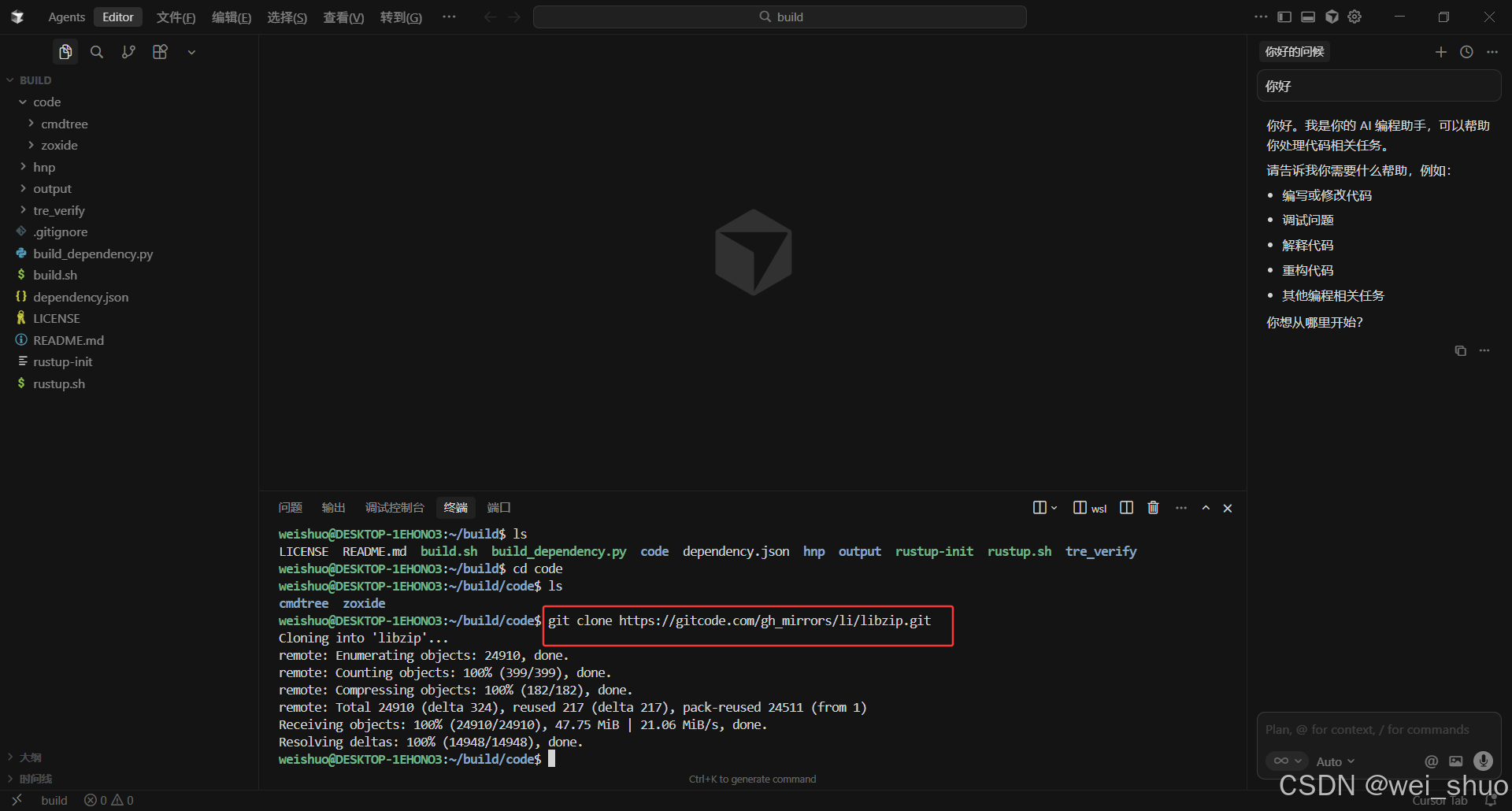The height and width of the screenshot is (811, 1512).
Task: Switch to Agents mode
Action: coord(66,17)
